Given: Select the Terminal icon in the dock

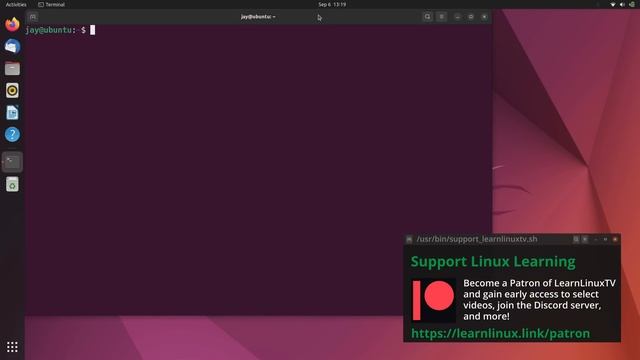Looking at the screenshot, I should click(x=12, y=162).
